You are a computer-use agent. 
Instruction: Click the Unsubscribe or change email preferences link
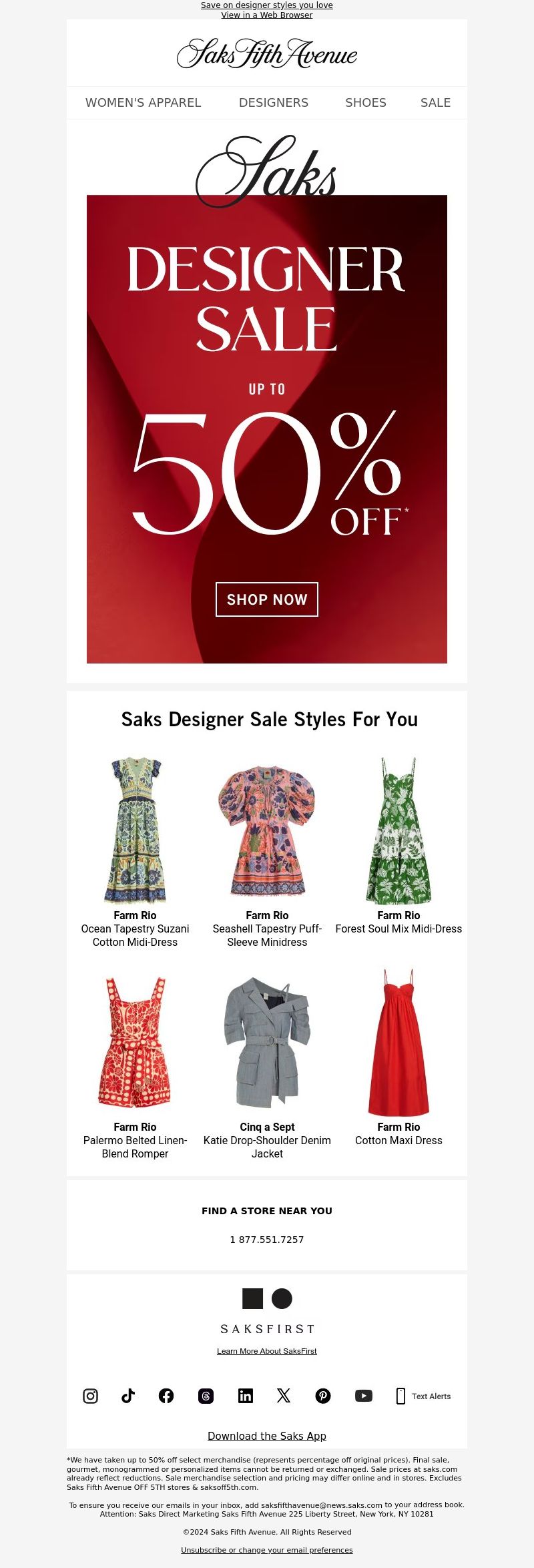(x=267, y=1550)
